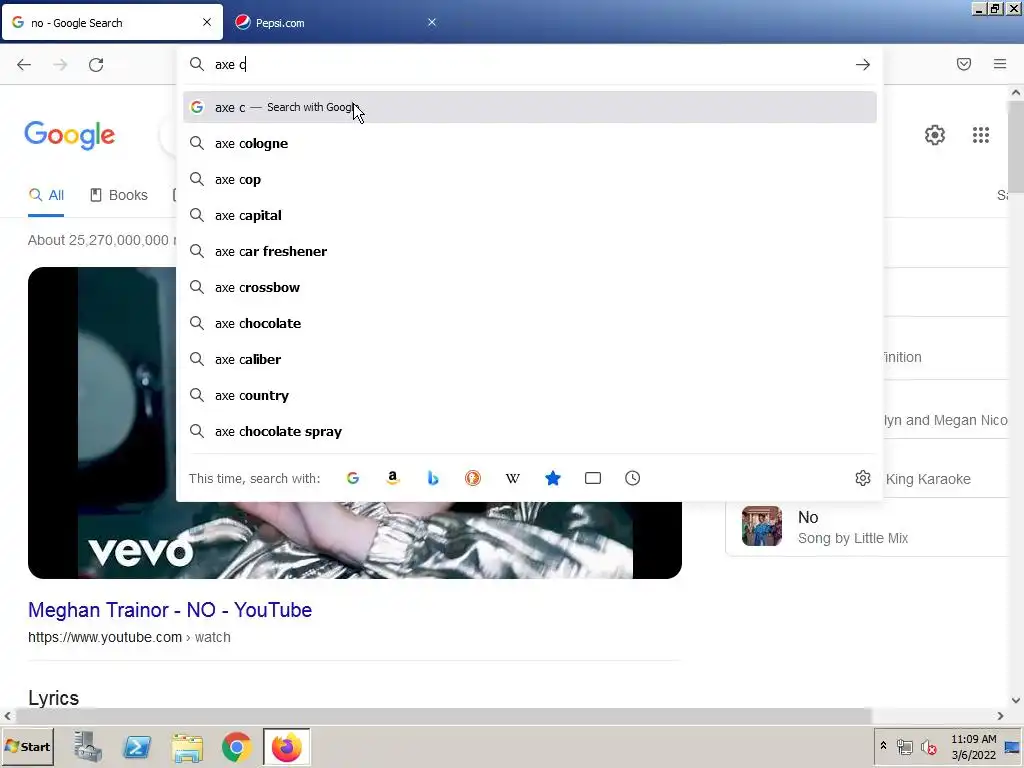The width and height of the screenshot is (1024, 768).
Task: Click the muted volume tray icon
Action: pyautogui.click(x=928, y=747)
